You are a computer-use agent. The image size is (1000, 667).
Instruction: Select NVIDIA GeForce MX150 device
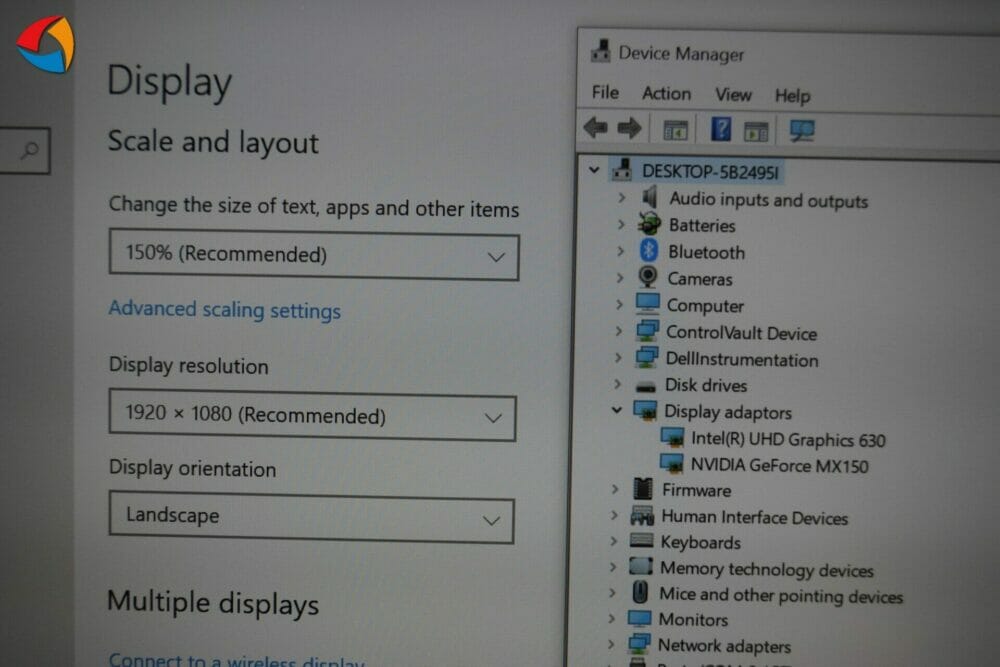[779, 465]
